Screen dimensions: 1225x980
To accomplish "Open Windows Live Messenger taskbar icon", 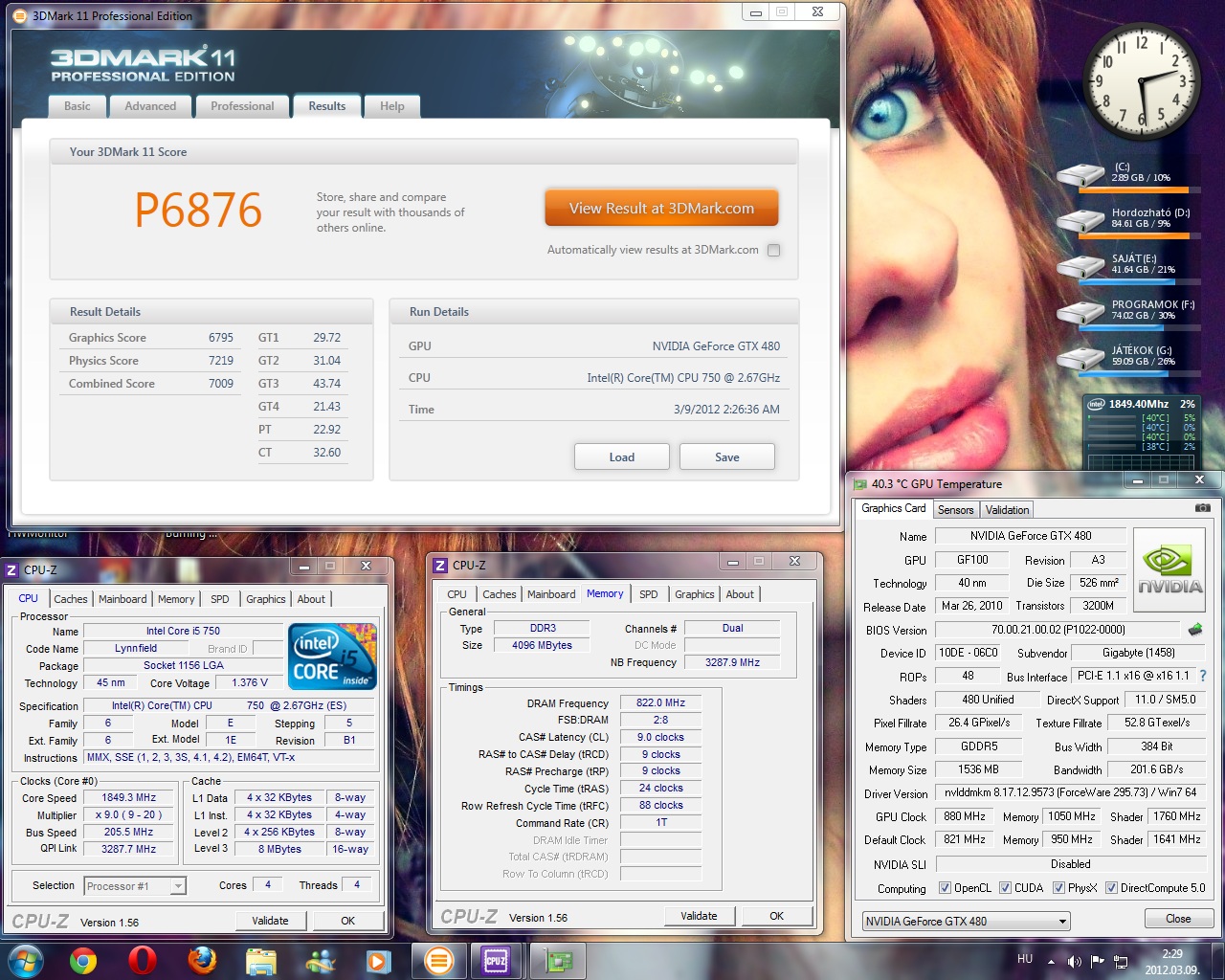I will [321, 960].
